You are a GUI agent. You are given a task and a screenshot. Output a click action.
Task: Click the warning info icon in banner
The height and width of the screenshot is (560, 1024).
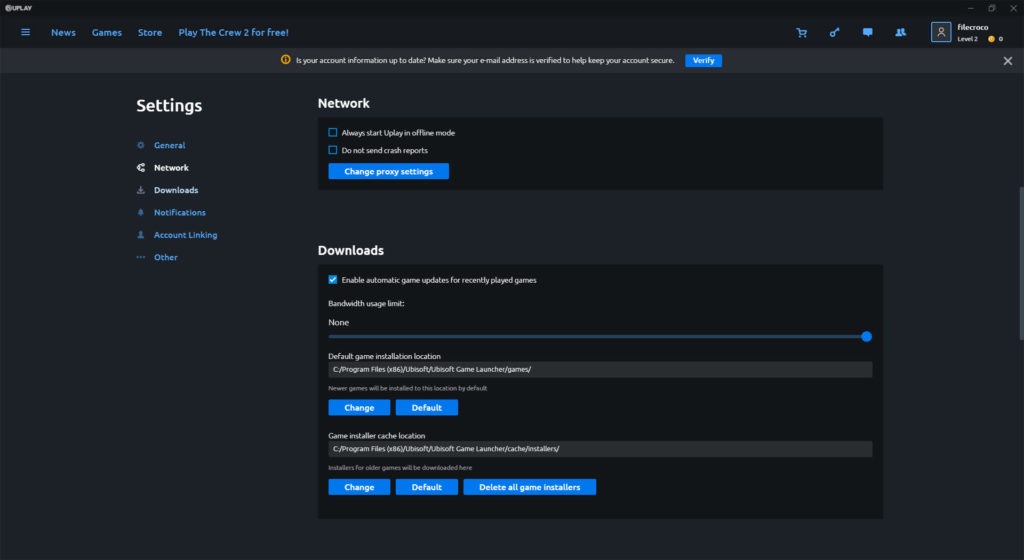pos(285,59)
